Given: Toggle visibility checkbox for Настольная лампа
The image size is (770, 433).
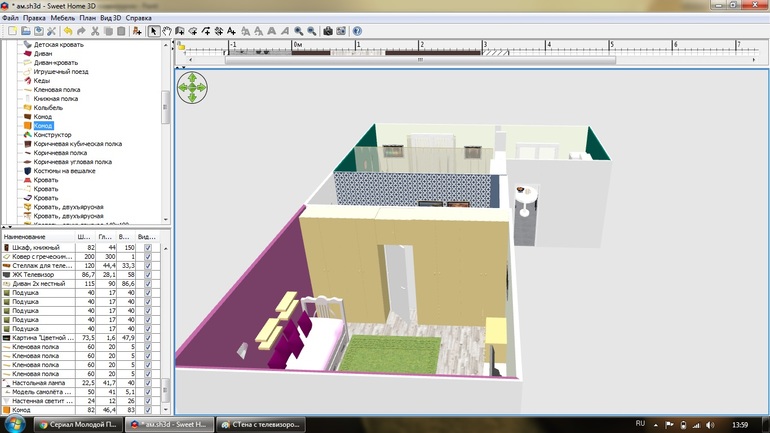Looking at the screenshot, I should pyautogui.click(x=149, y=382).
